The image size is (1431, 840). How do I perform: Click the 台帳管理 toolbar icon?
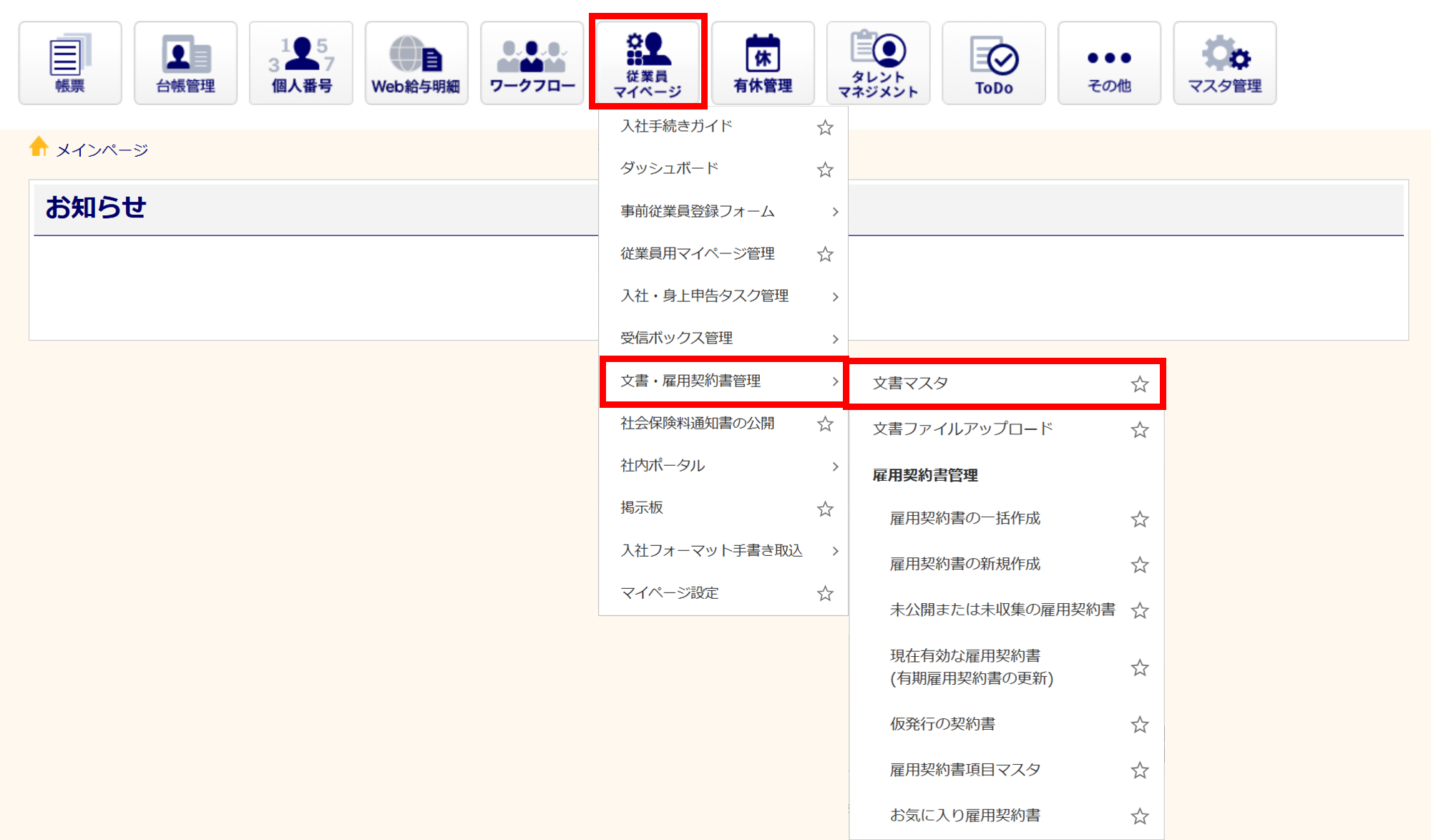[185, 63]
